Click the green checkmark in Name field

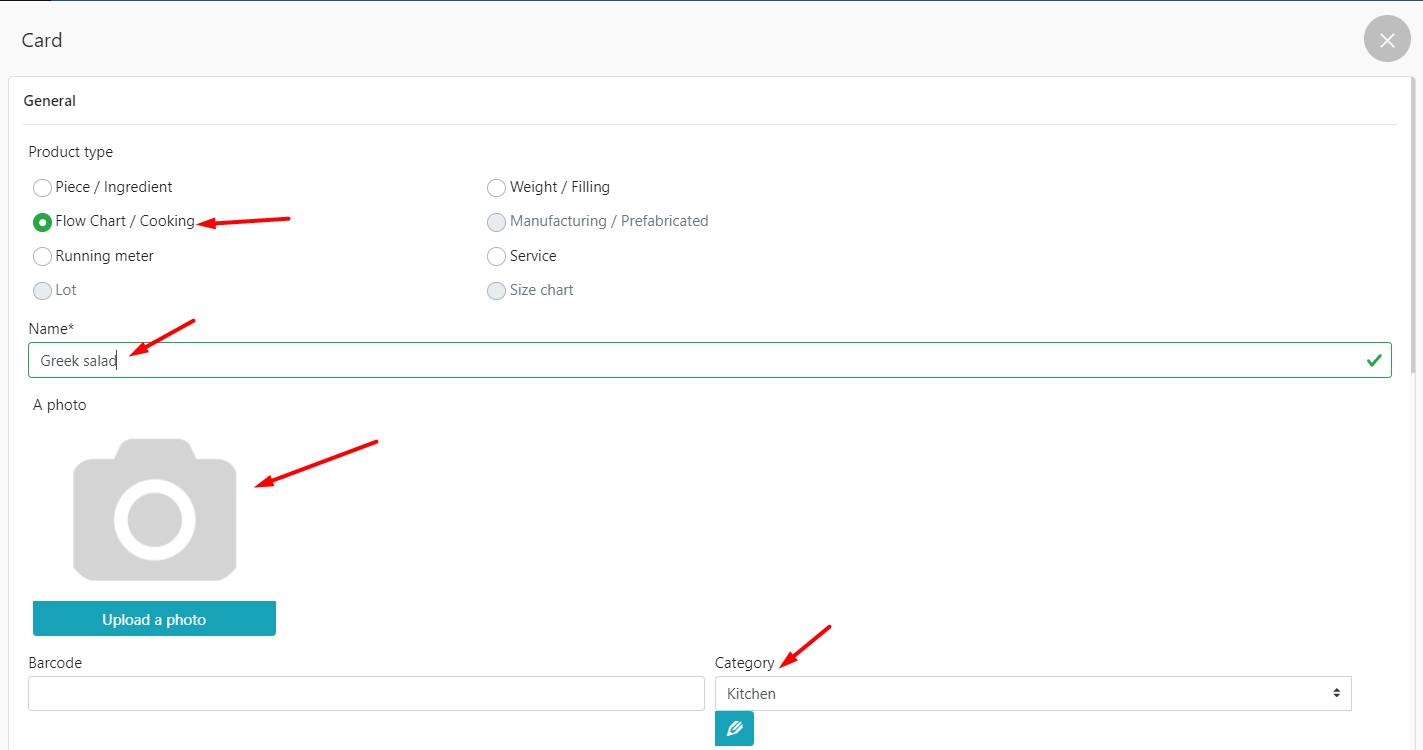pos(1374,360)
